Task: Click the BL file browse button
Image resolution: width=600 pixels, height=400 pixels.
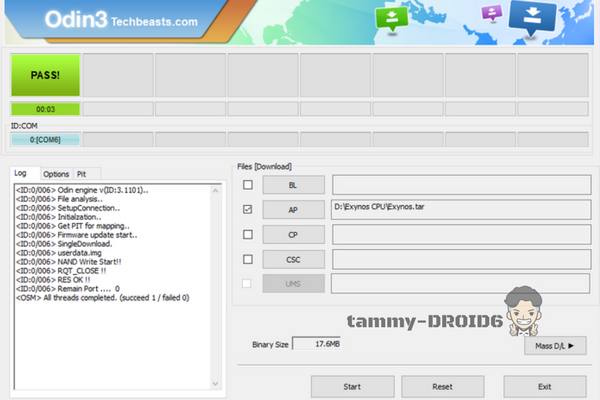Action: (x=293, y=185)
